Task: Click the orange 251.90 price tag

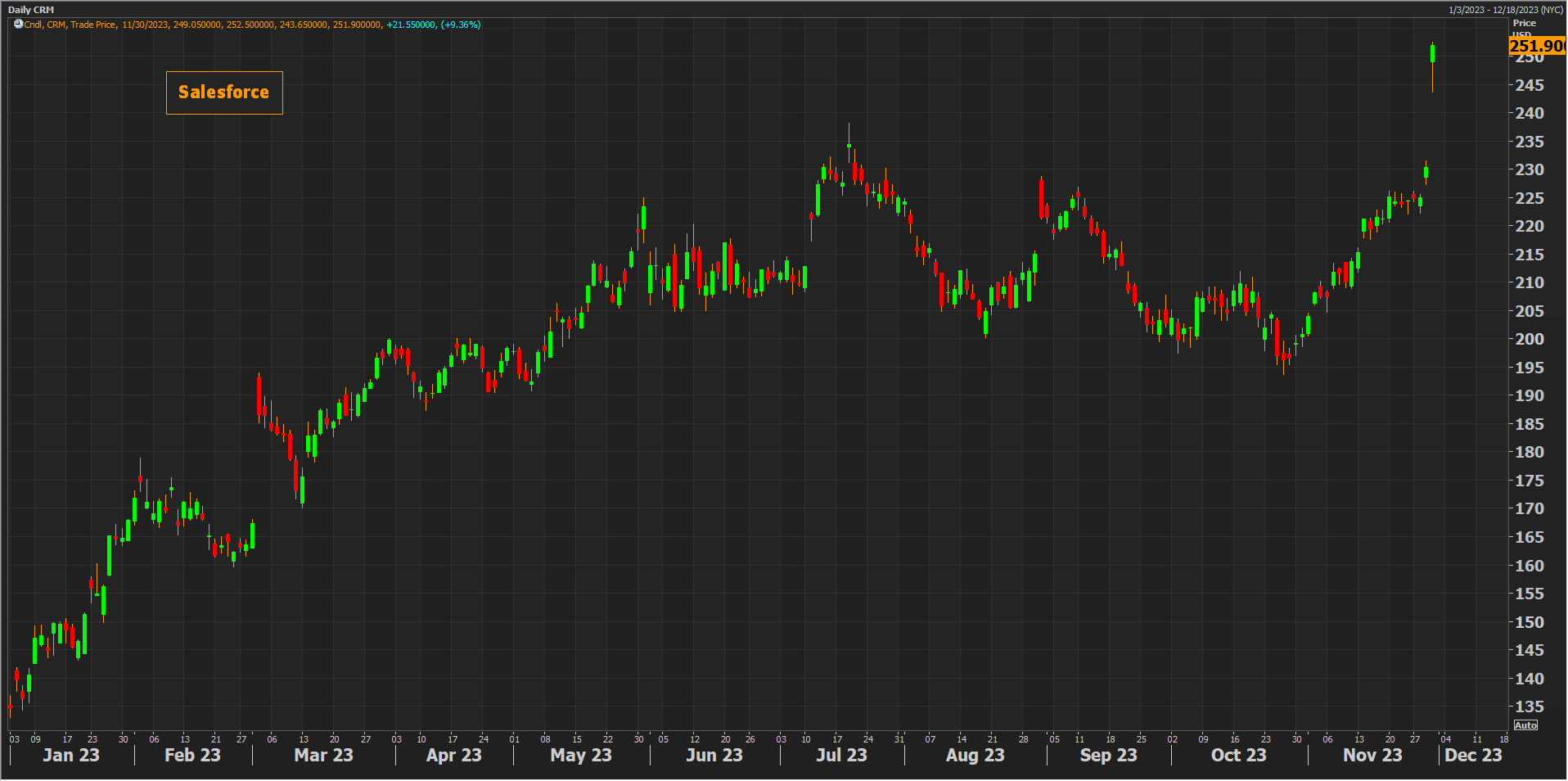Action: point(1537,47)
